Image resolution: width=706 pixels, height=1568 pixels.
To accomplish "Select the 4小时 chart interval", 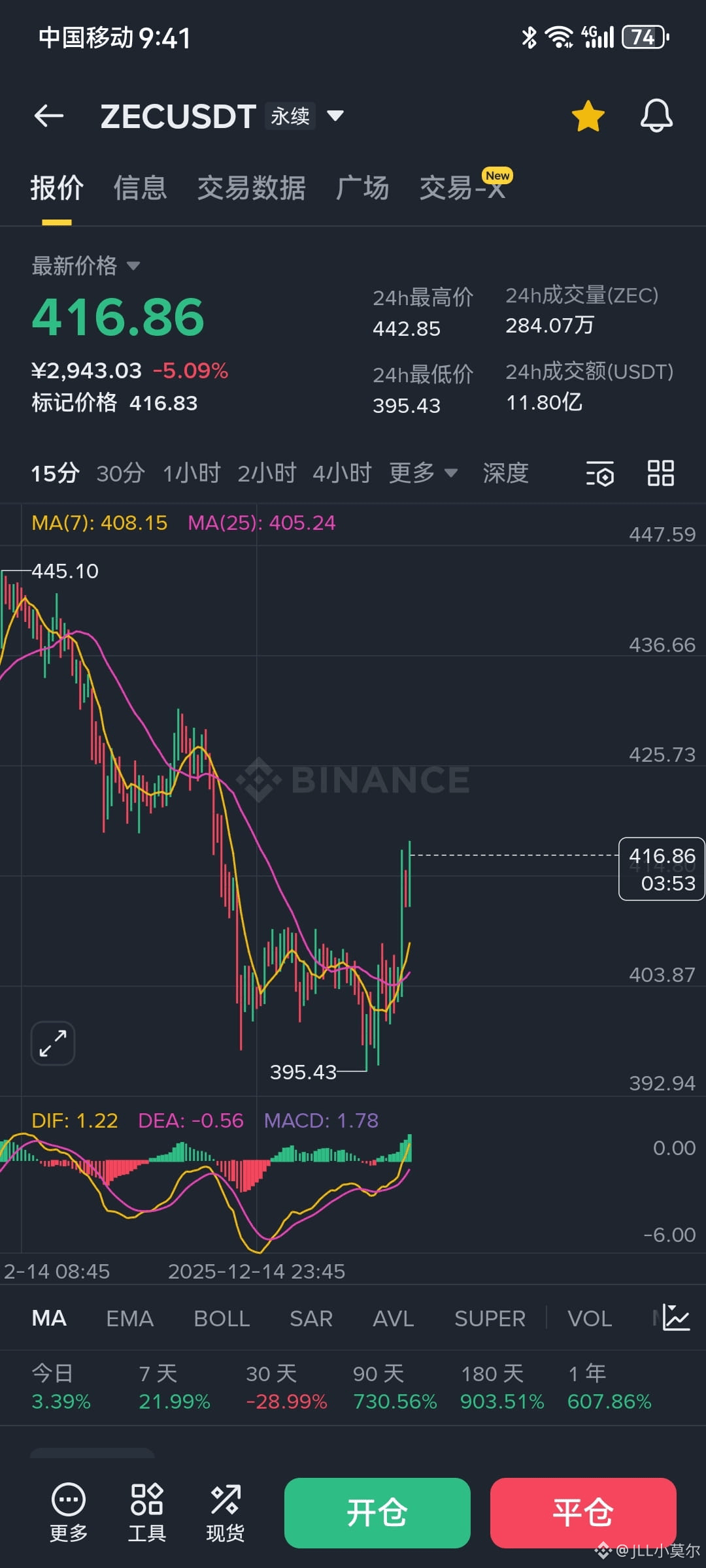I will coord(342,473).
